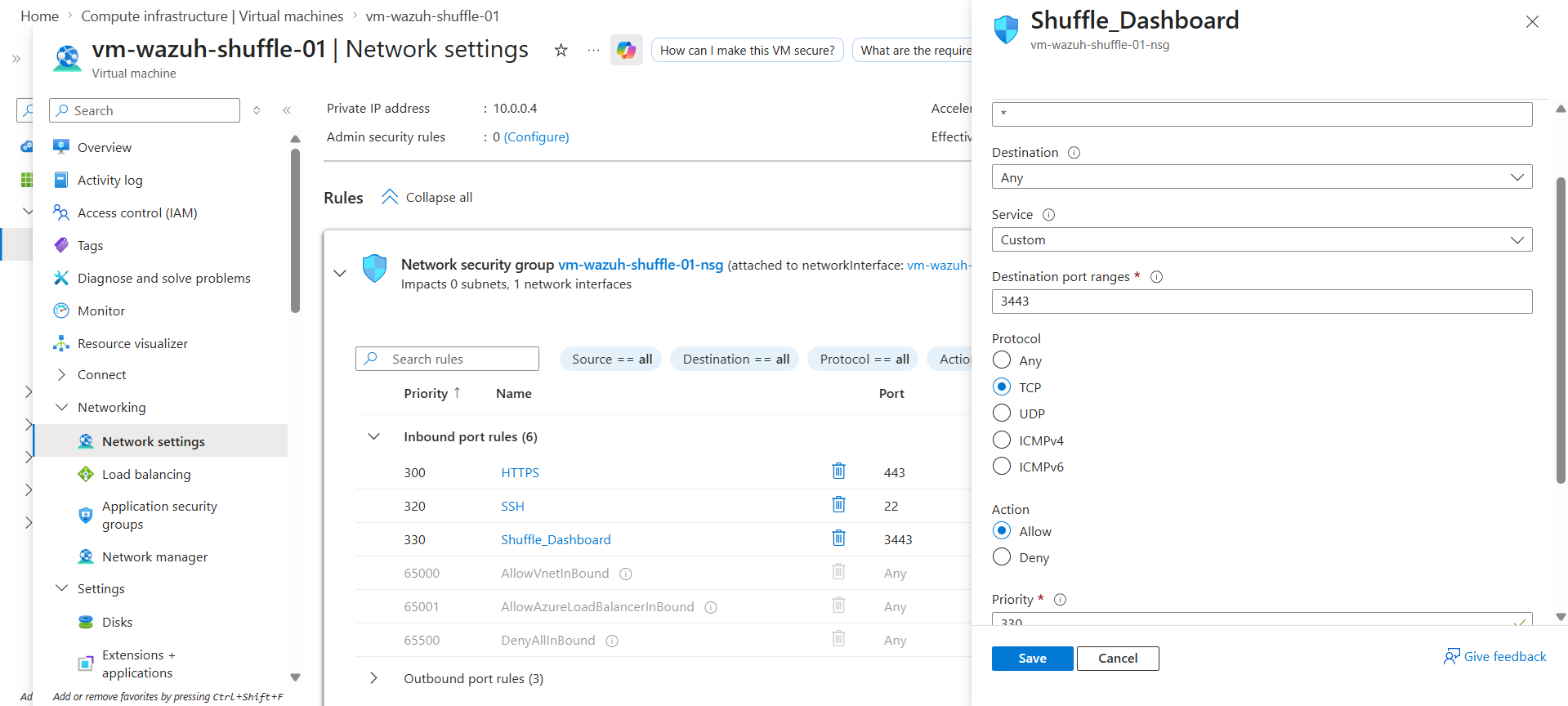Click trash icon for Shuffle_Dashboard rule
The image size is (1568, 706).
coord(838,538)
